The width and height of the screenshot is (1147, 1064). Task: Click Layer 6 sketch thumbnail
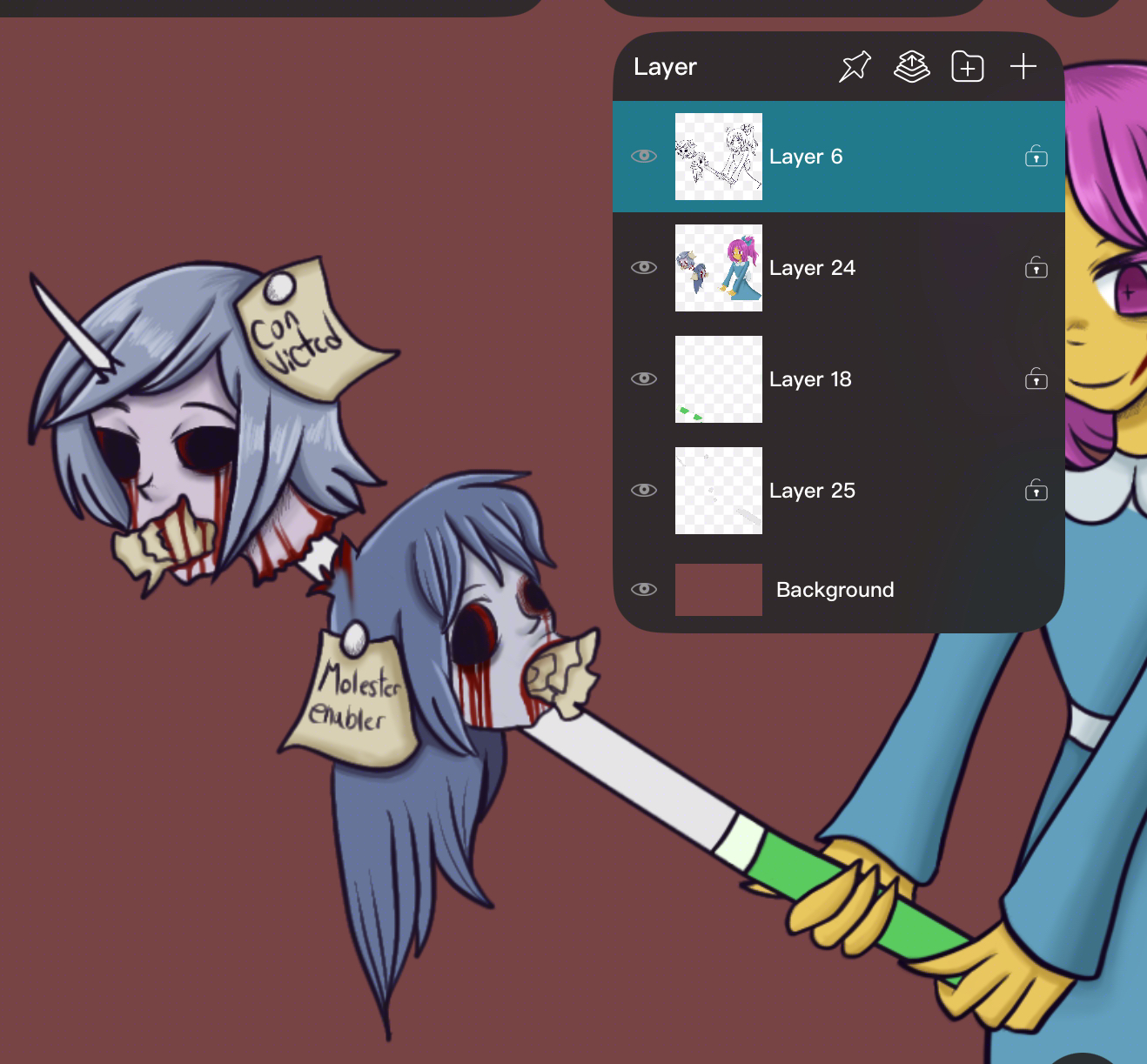(x=718, y=157)
